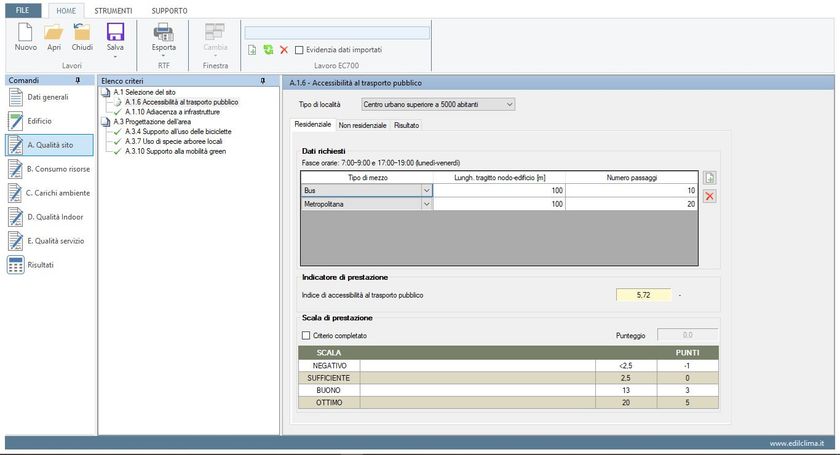Screen dimensions: 840x455
Task: Click Metropolitana row length cell 100
Action: [499, 204]
